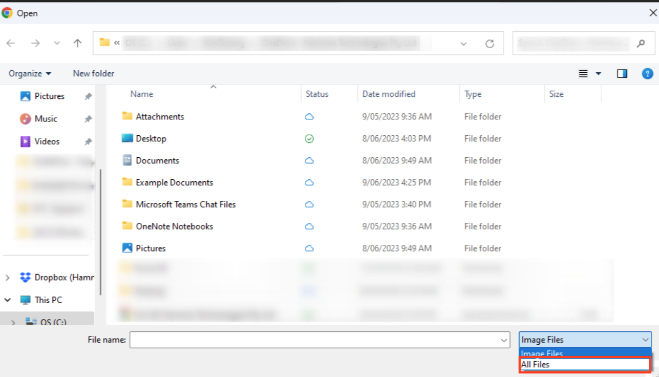This screenshot has width=659, height=377.
Task: Go up one folder level
Action: click(77, 43)
